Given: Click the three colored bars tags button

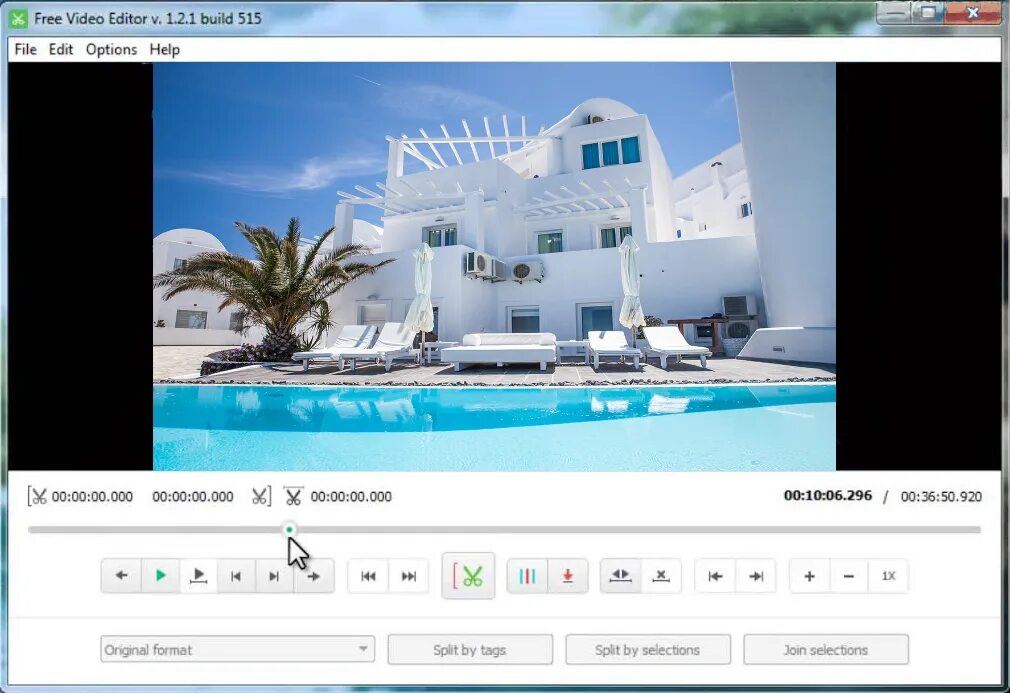Looking at the screenshot, I should click(528, 576).
